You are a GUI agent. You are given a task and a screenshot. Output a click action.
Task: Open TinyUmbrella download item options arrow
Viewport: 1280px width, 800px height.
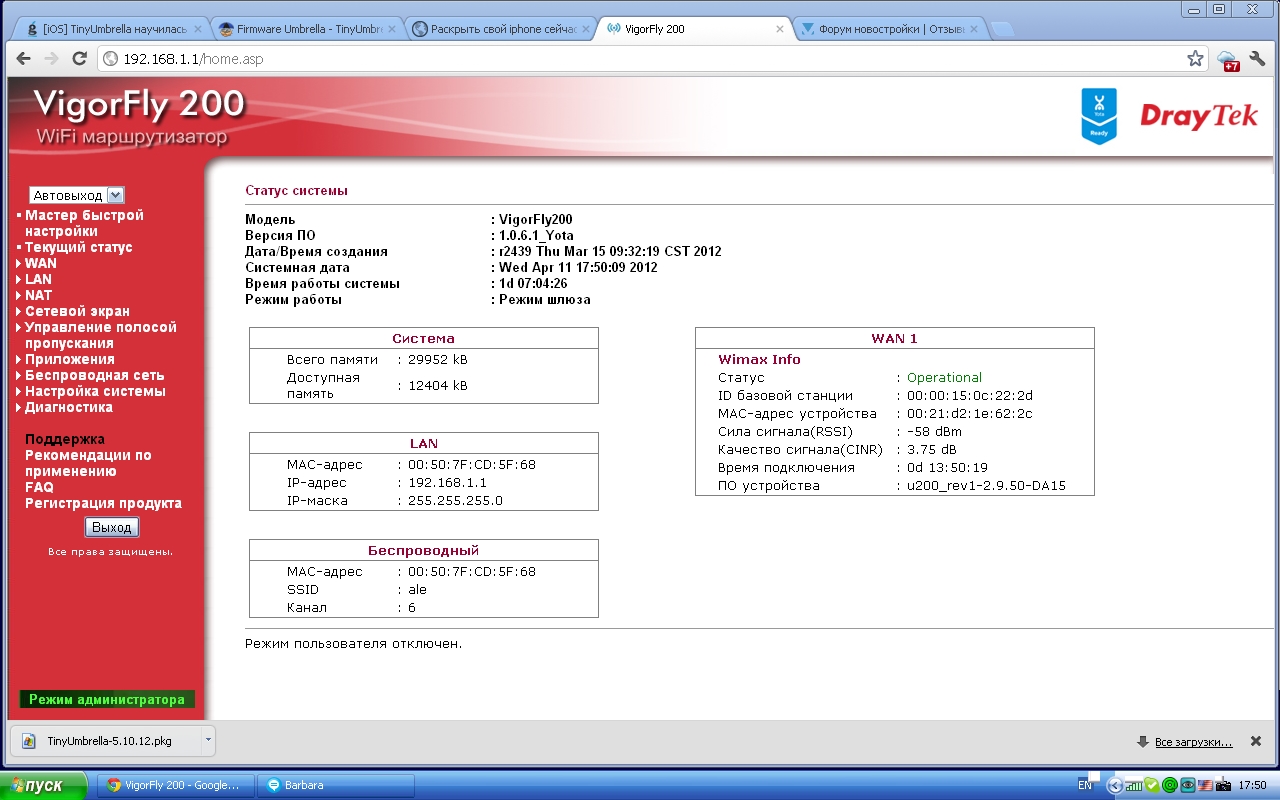pyautogui.click(x=207, y=741)
